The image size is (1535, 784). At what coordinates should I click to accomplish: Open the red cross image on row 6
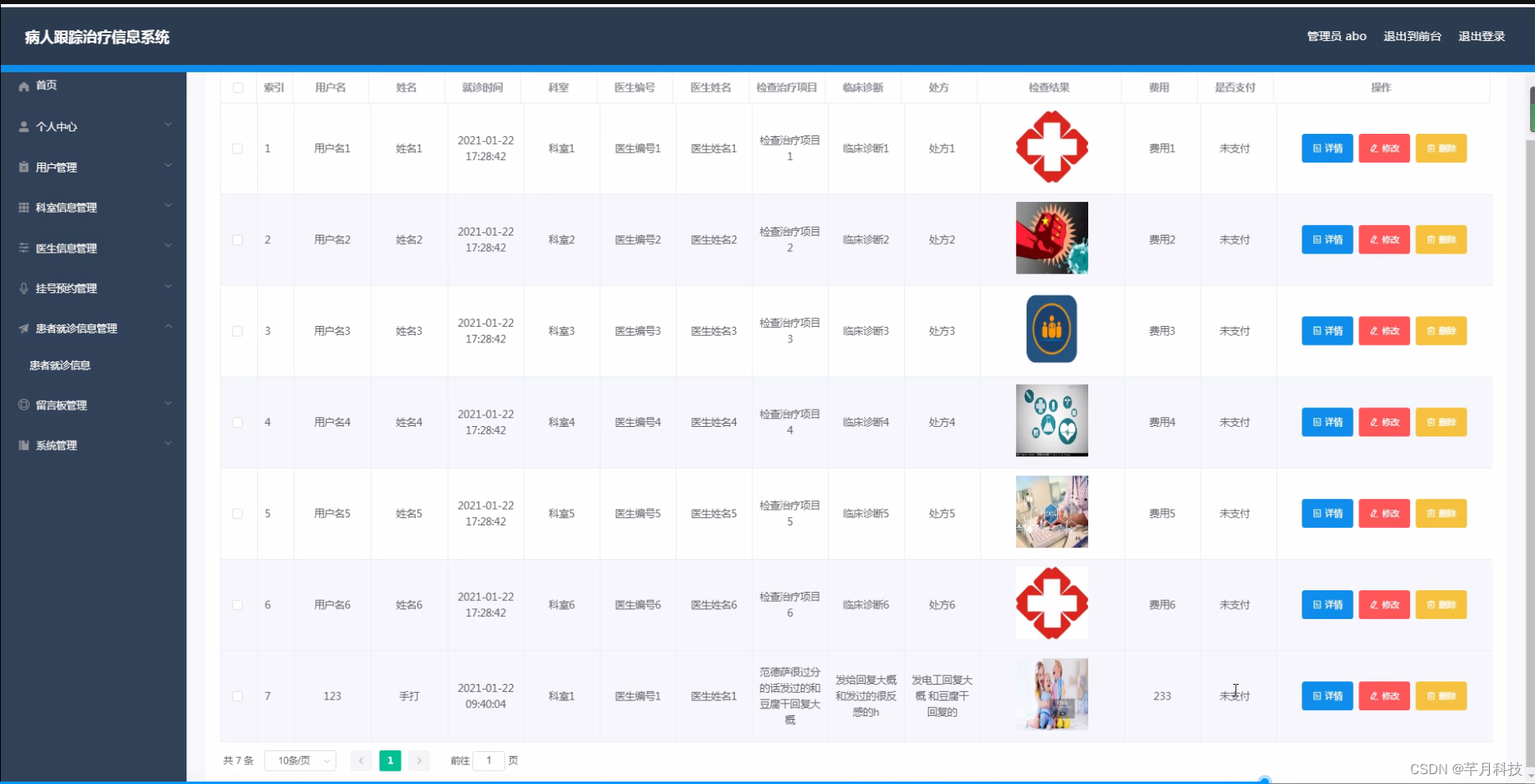[x=1051, y=603]
